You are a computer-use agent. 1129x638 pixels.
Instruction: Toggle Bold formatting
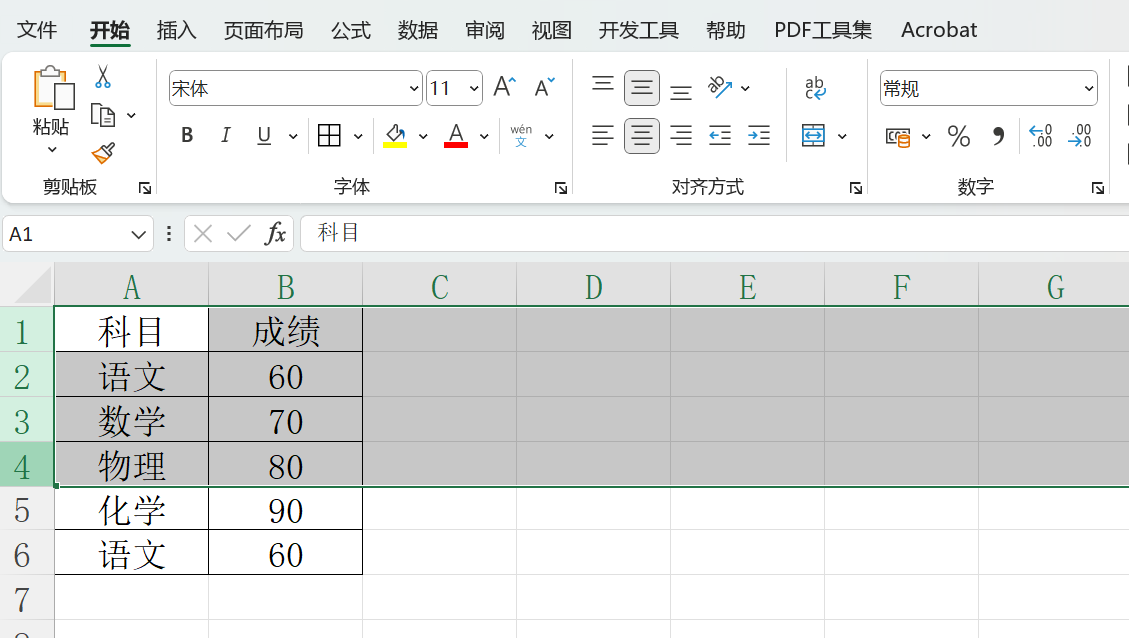click(187, 135)
